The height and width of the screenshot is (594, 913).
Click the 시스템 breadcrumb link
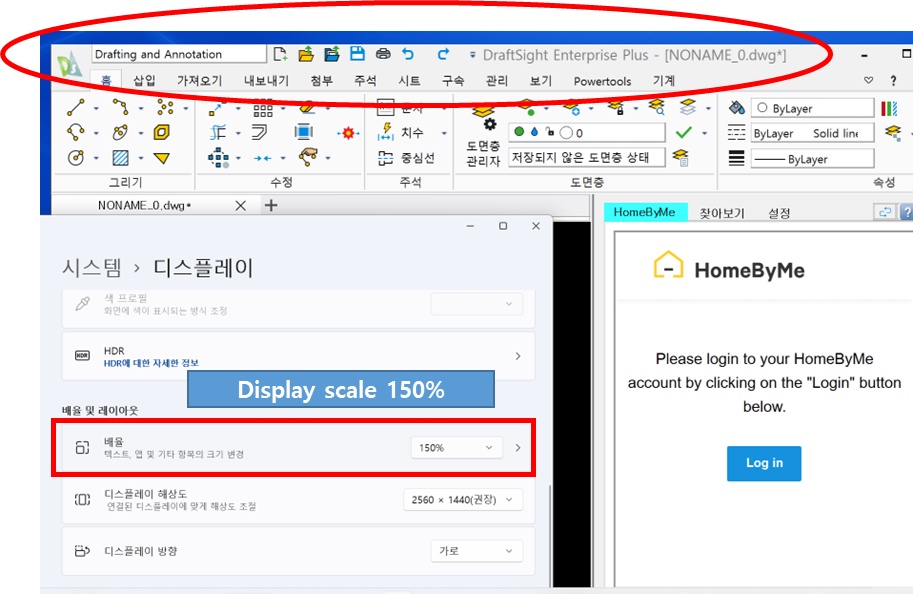tap(92, 268)
